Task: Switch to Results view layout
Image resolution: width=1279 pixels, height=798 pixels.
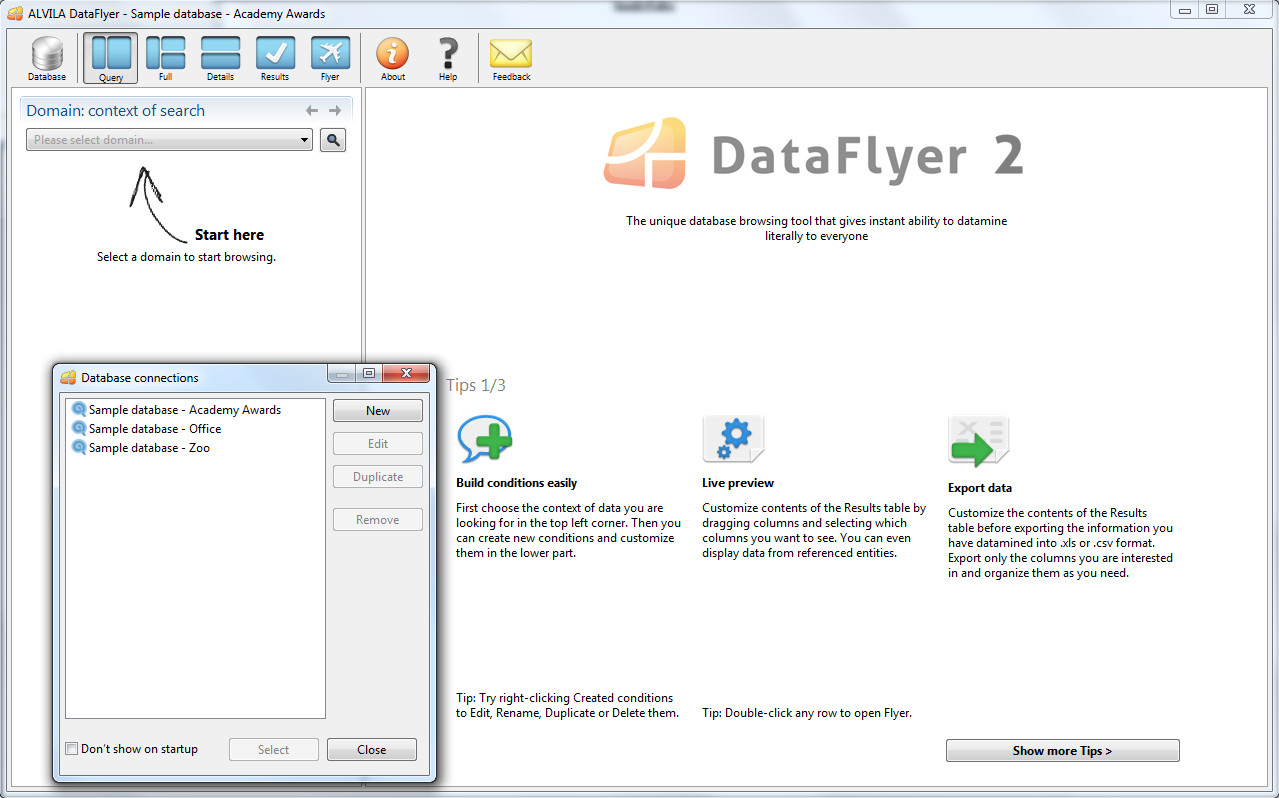Action: 275,59
